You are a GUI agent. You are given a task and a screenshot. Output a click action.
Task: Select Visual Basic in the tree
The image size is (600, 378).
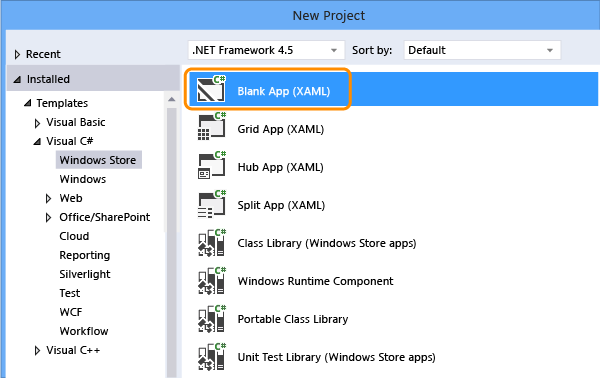click(76, 122)
